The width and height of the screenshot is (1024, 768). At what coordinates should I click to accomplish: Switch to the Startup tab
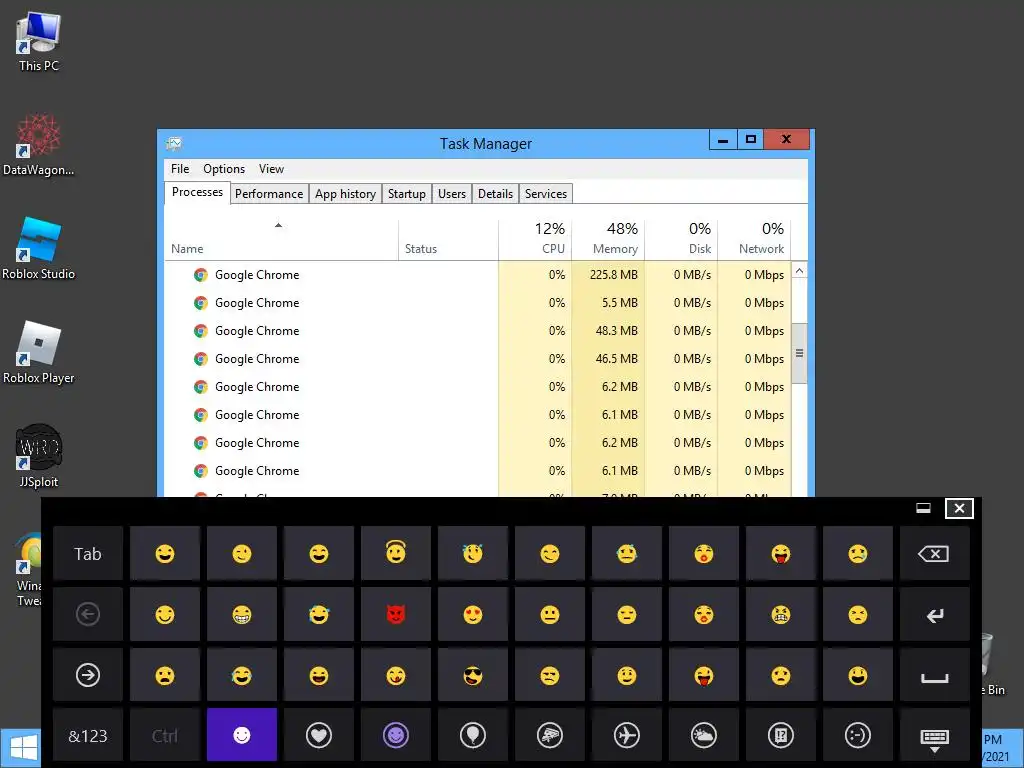407,194
